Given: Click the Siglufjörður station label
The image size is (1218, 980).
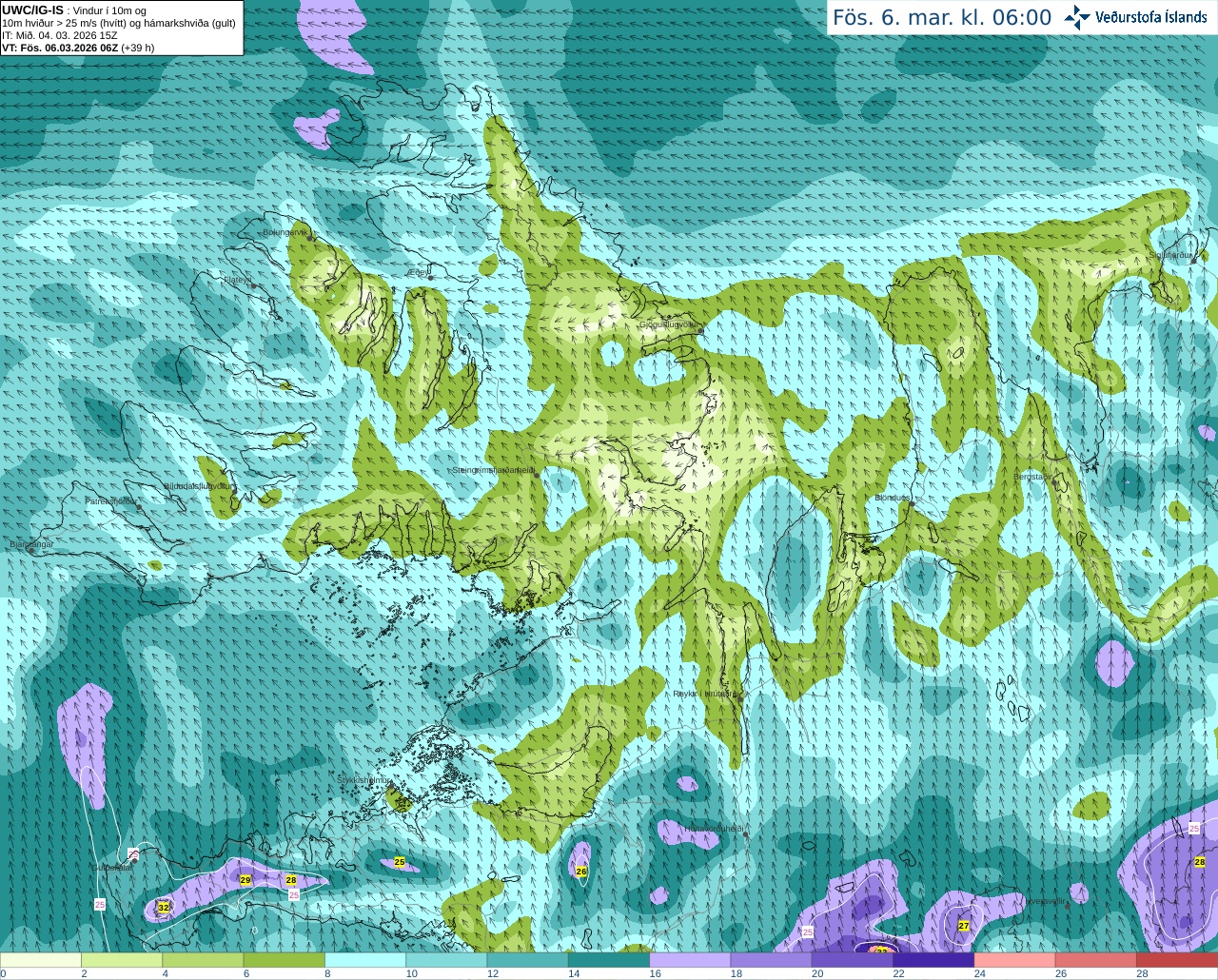Looking at the screenshot, I should tap(1171, 255).
